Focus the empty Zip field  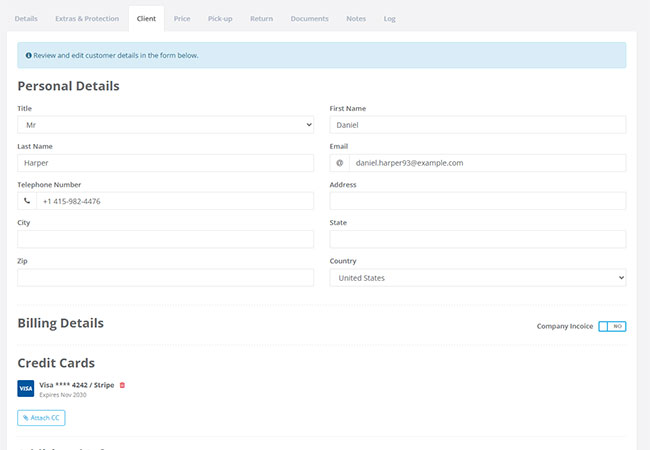165,278
